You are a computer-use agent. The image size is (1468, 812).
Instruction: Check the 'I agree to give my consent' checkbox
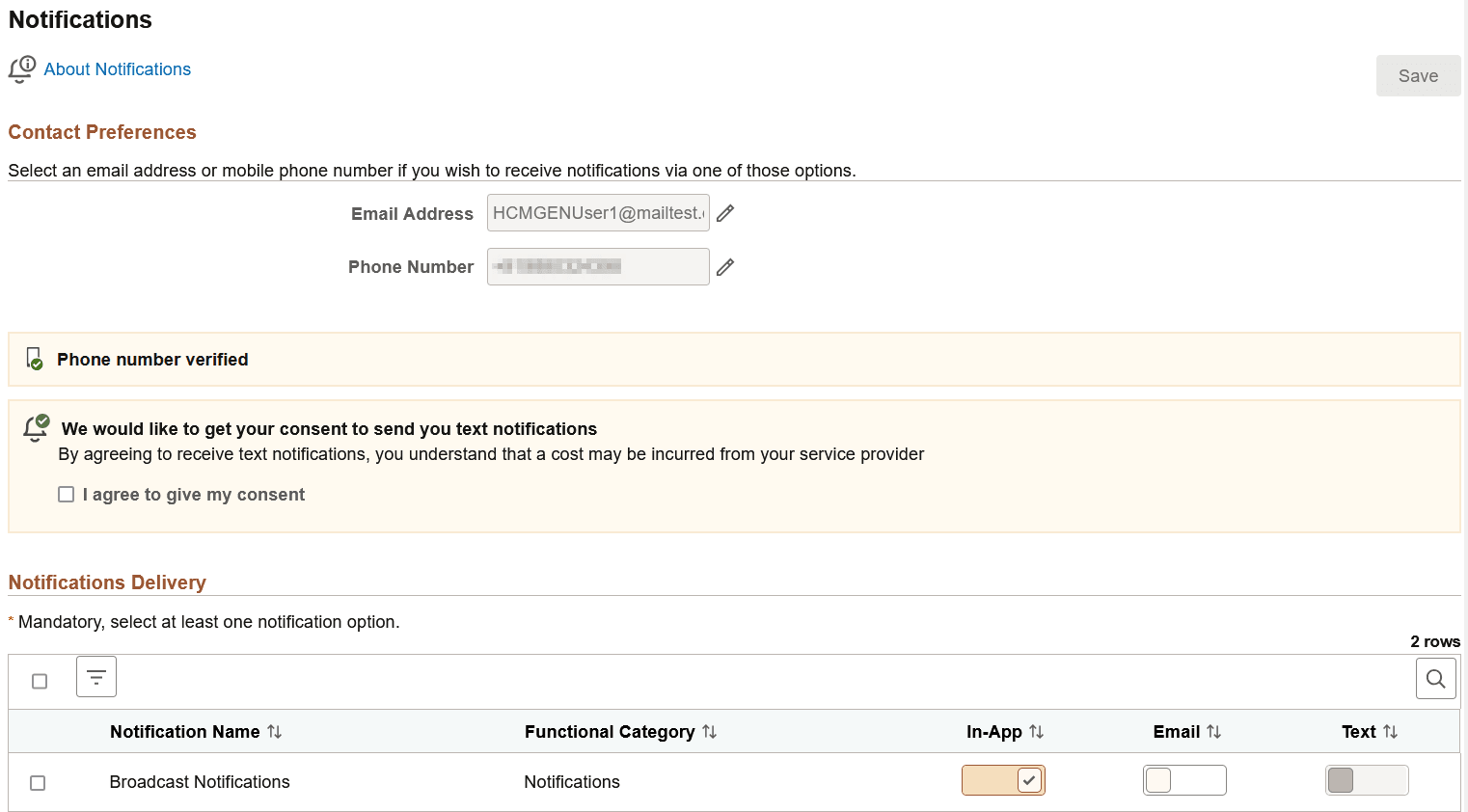coord(66,494)
